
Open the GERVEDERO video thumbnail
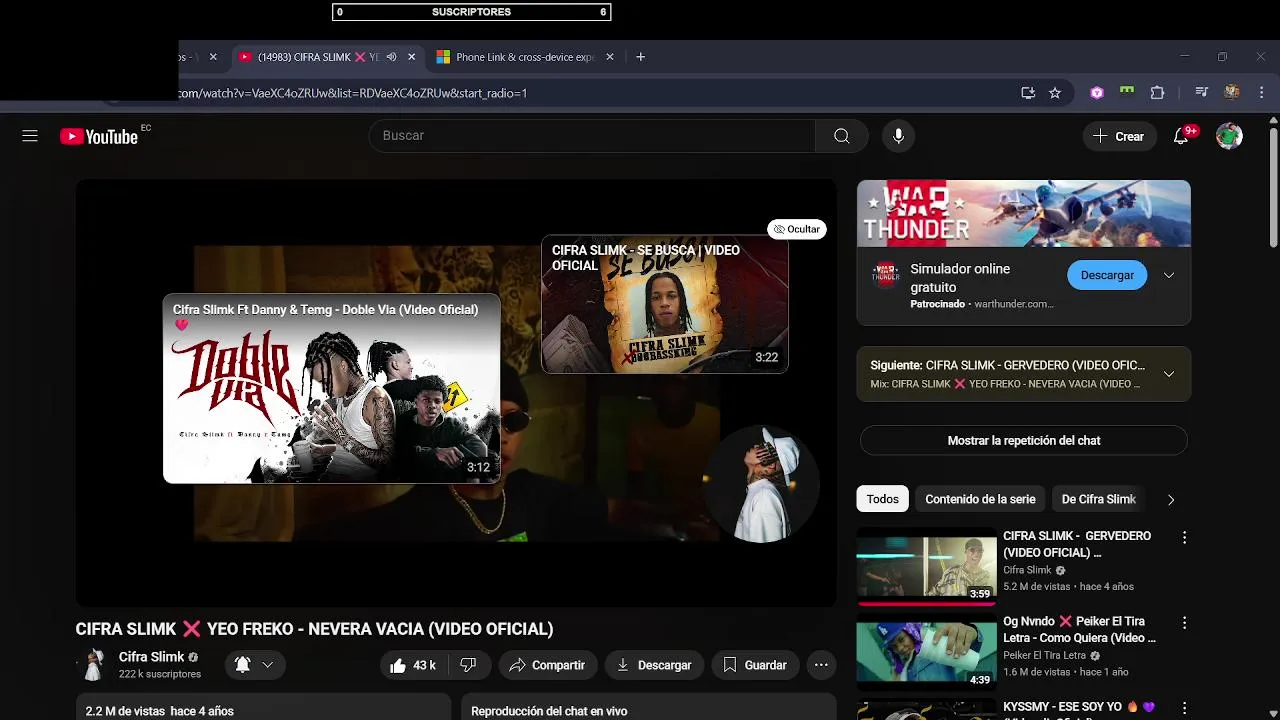click(926, 565)
